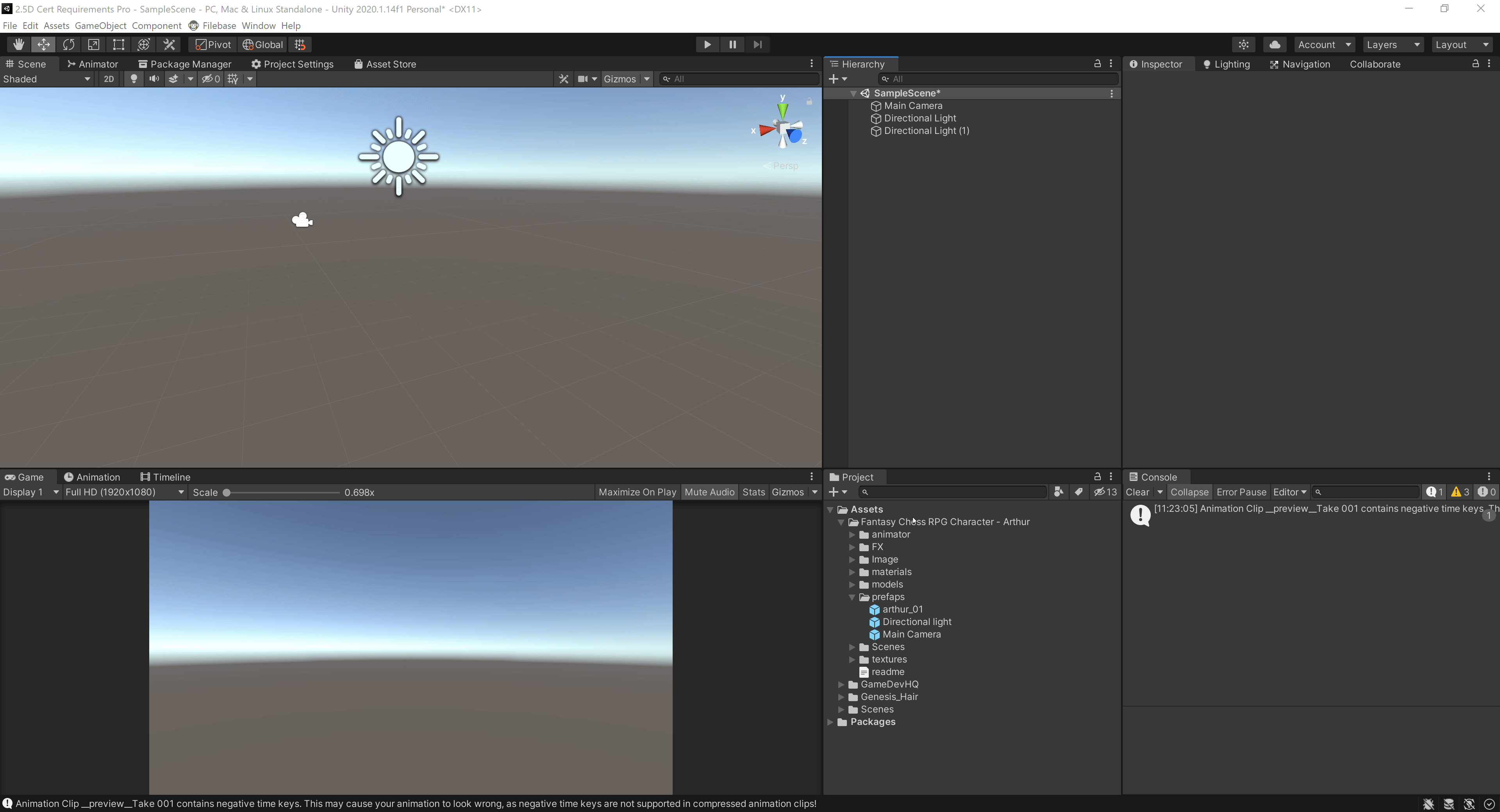Toggle 2D view mode in Scene
Screen dimensions: 1500x812
[x=109, y=78]
